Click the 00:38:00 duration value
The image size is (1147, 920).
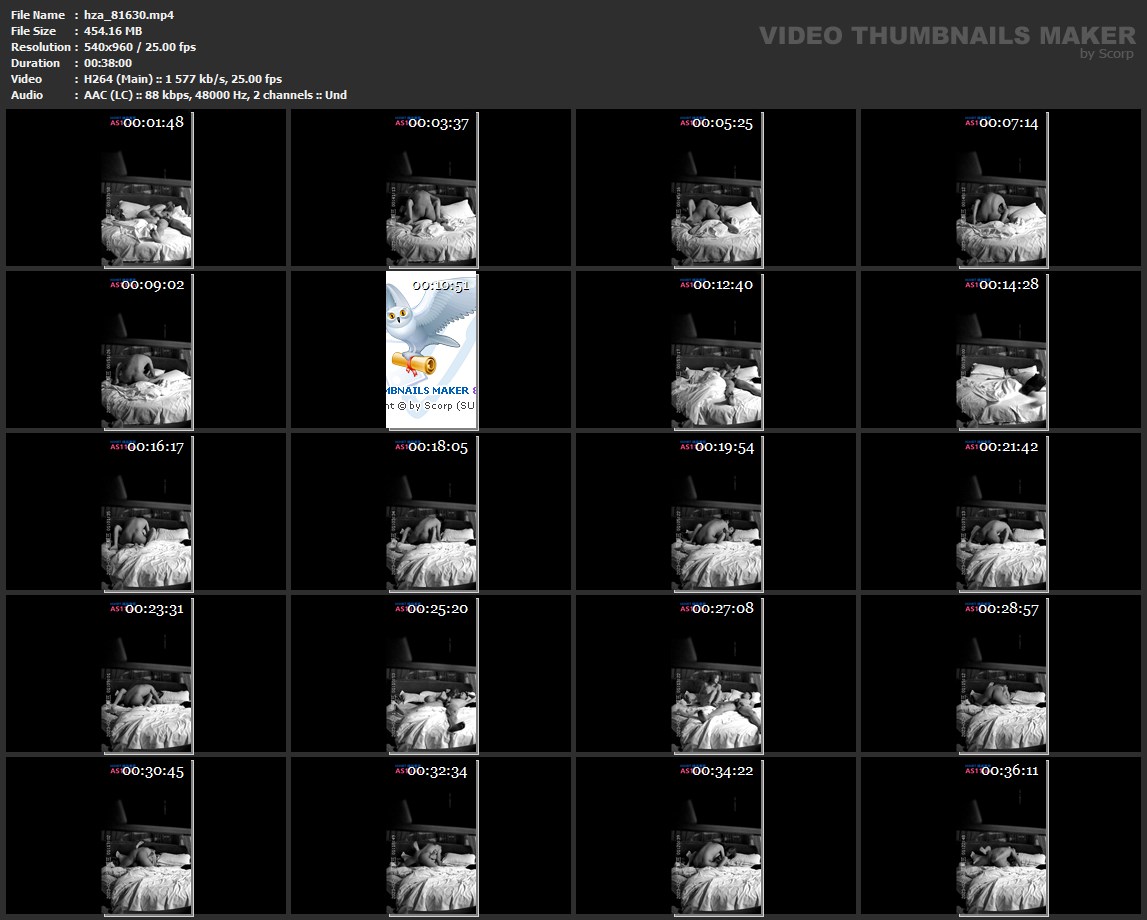(108, 63)
